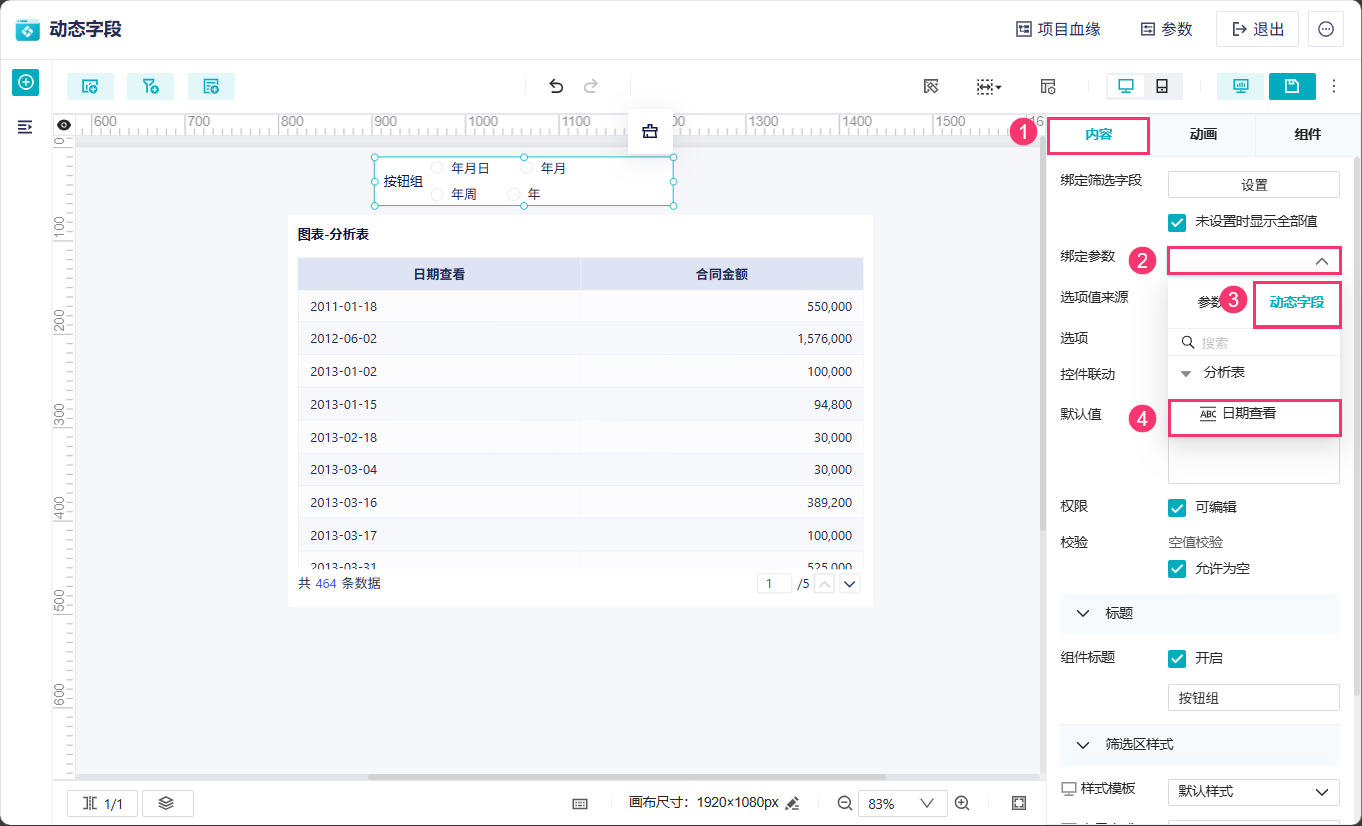1362x826 pixels.
Task: Click the 日期查看 column header
Action: [x=439, y=274]
